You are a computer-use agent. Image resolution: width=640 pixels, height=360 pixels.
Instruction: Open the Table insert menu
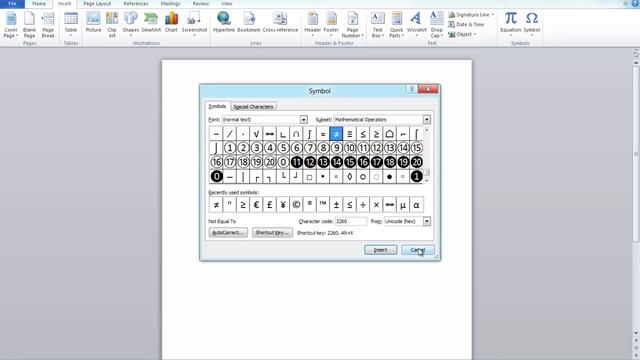71,24
